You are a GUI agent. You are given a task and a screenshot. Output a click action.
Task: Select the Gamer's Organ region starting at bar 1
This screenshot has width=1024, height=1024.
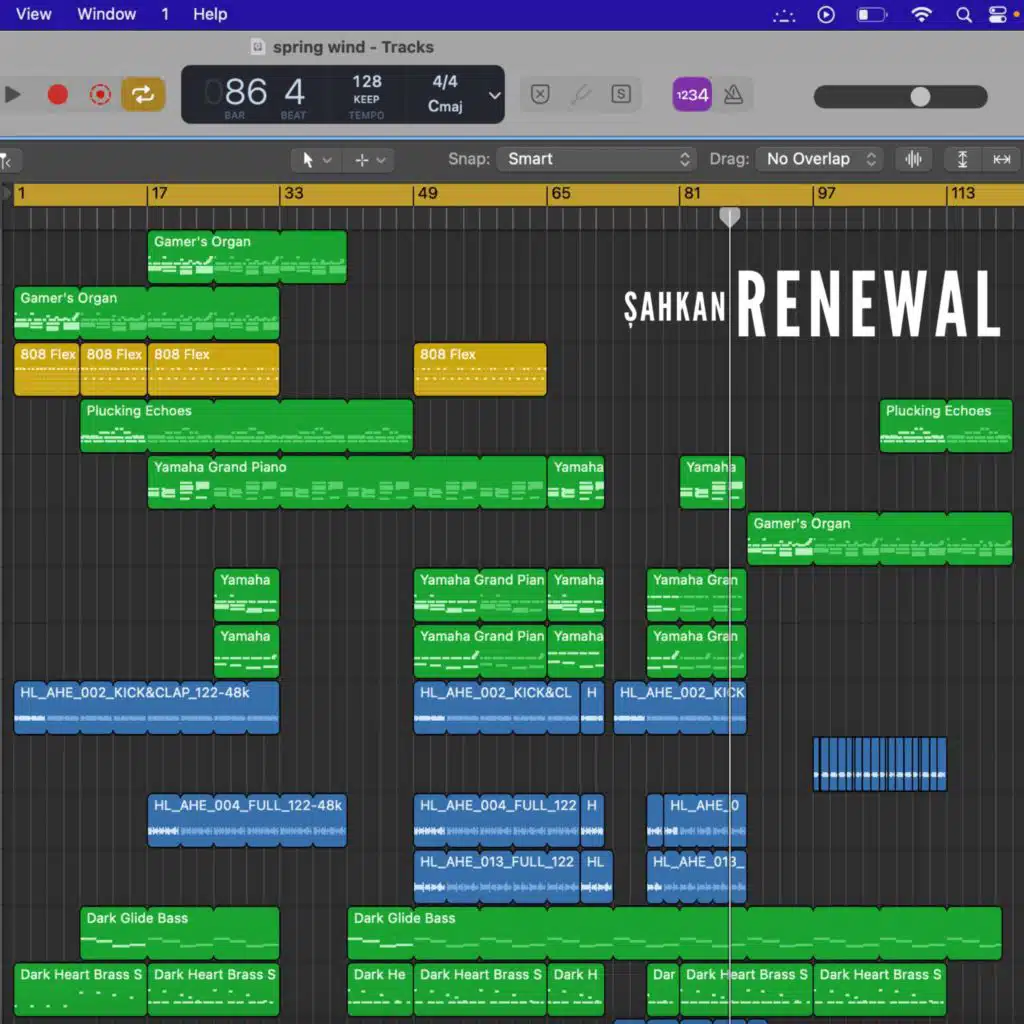146,313
